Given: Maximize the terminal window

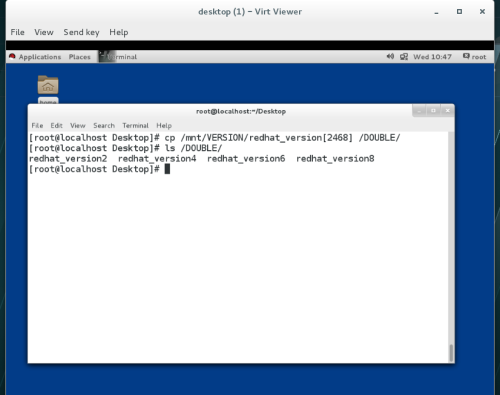Looking at the screenshot, I should click(433, 111).
